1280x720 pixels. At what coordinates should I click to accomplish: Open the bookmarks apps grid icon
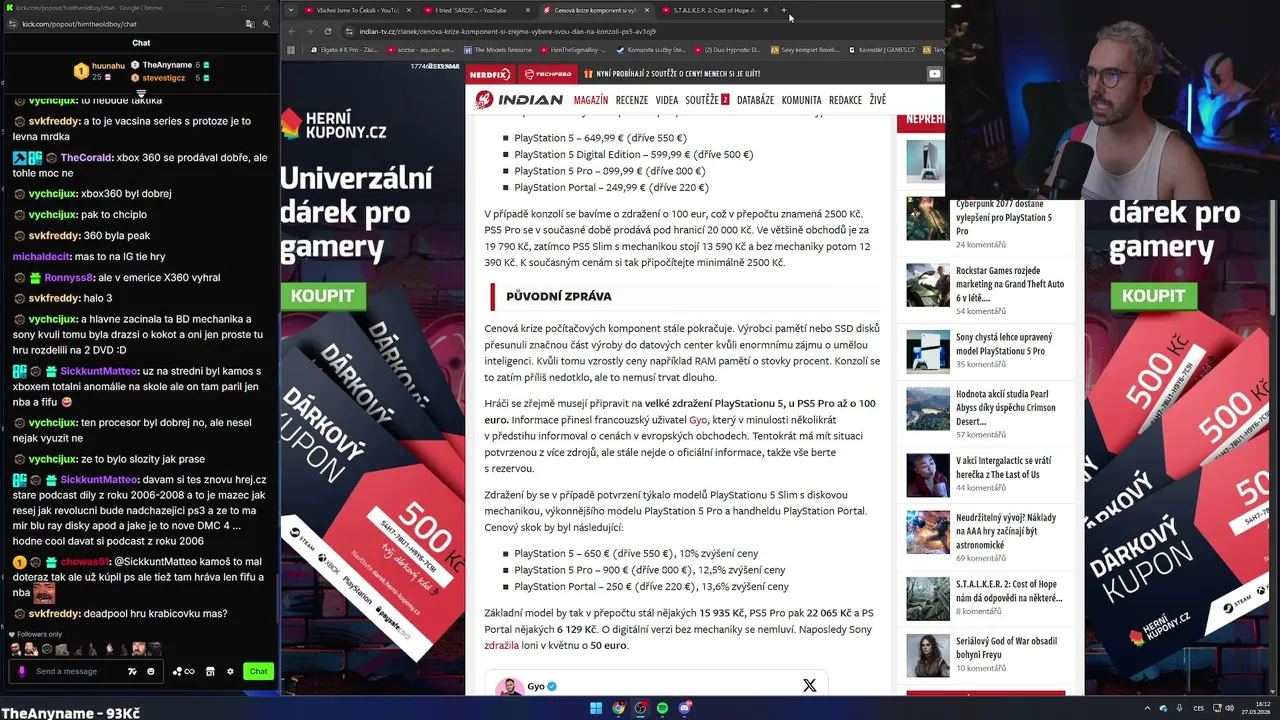click(291, 49)
